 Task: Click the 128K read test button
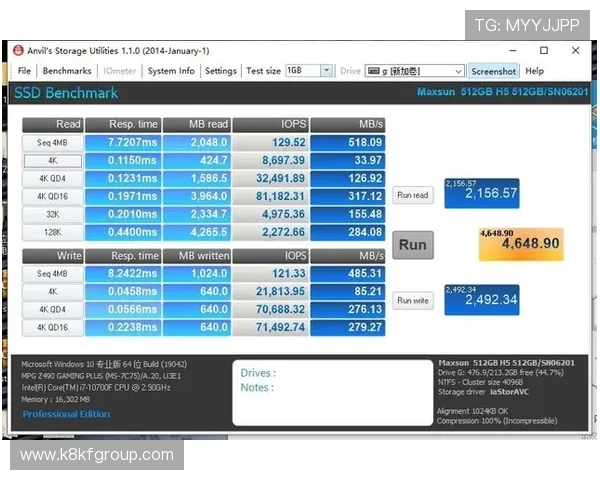tap(53, 232)
